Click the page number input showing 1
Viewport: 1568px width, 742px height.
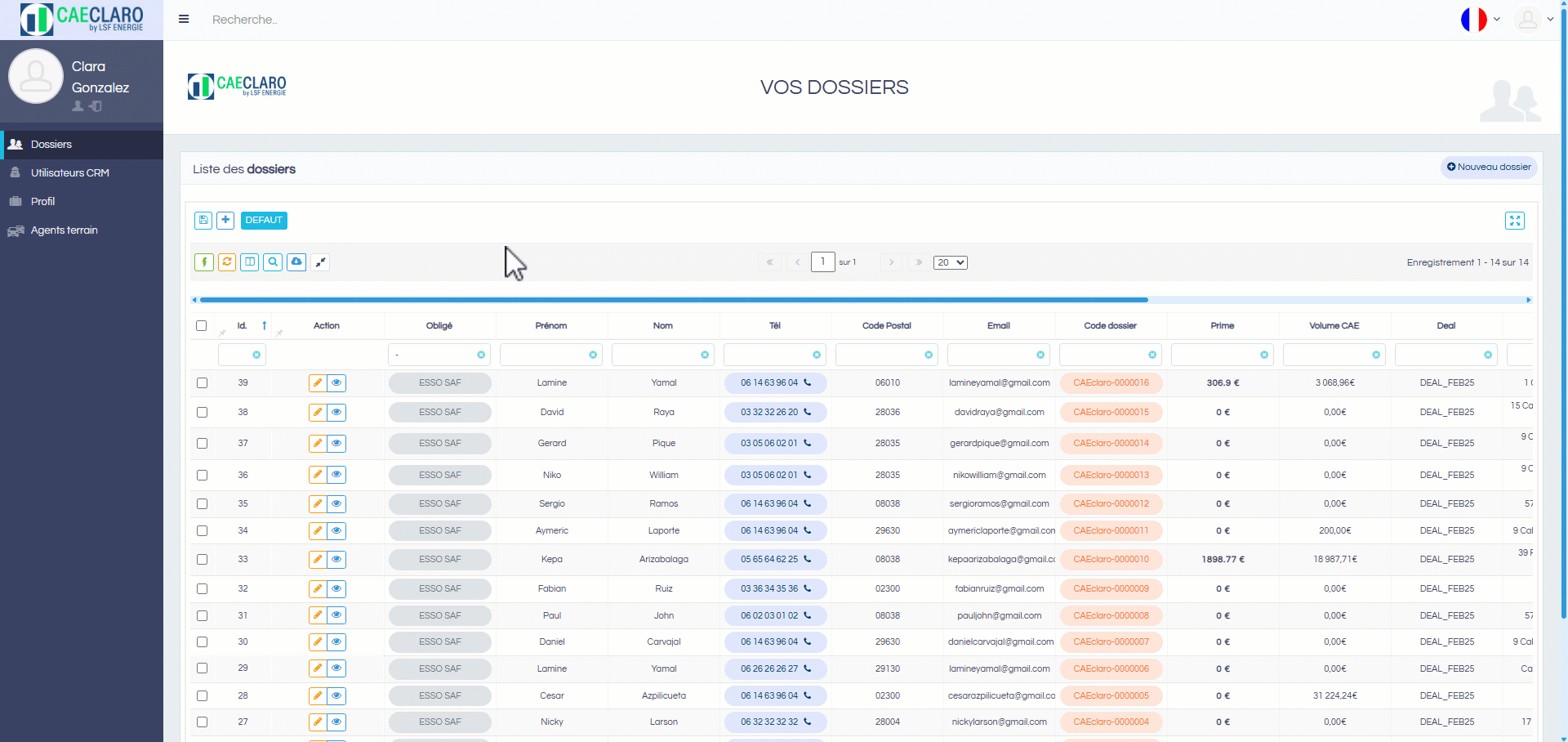822,261
